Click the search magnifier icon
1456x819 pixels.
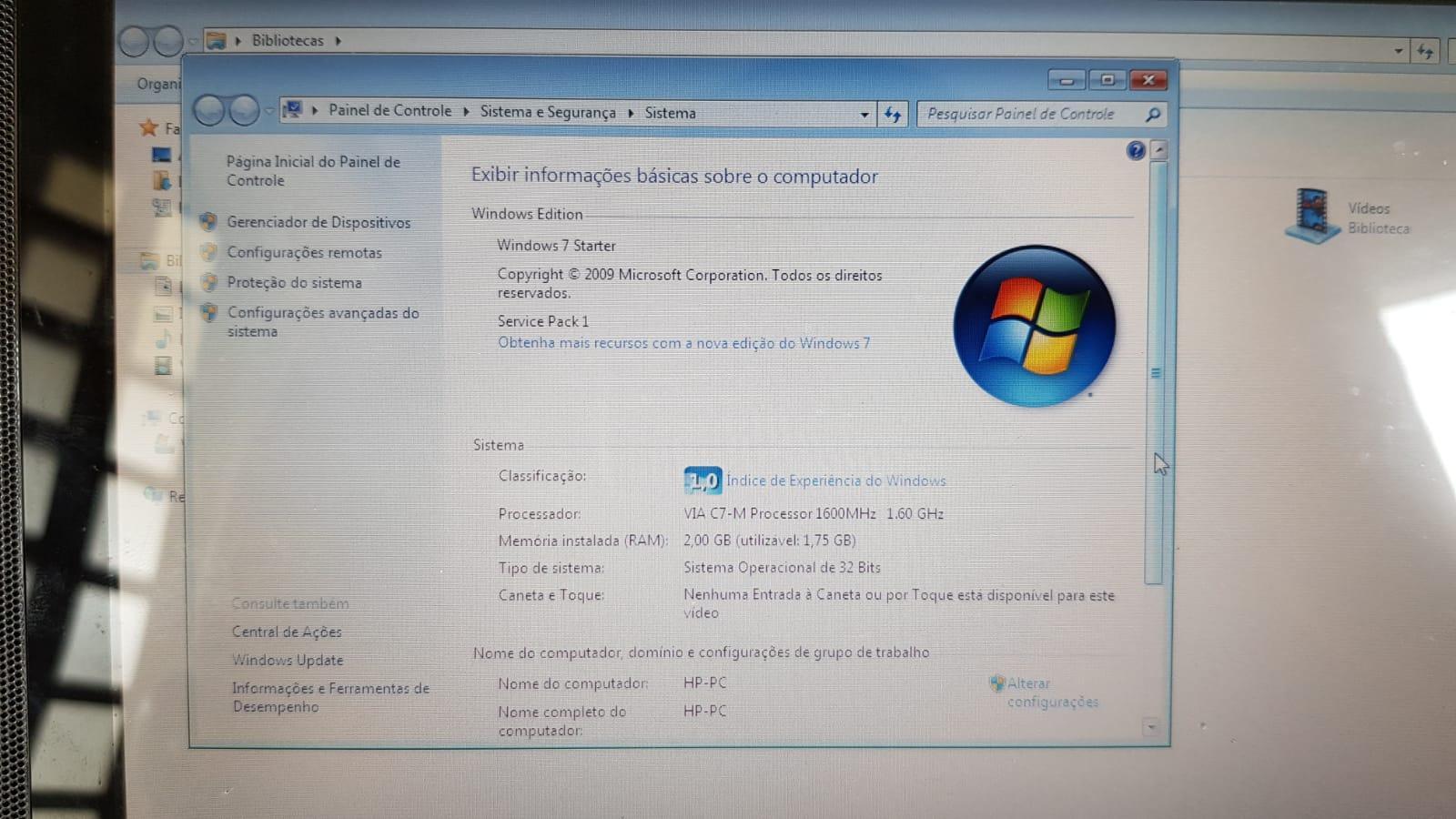1153,115
